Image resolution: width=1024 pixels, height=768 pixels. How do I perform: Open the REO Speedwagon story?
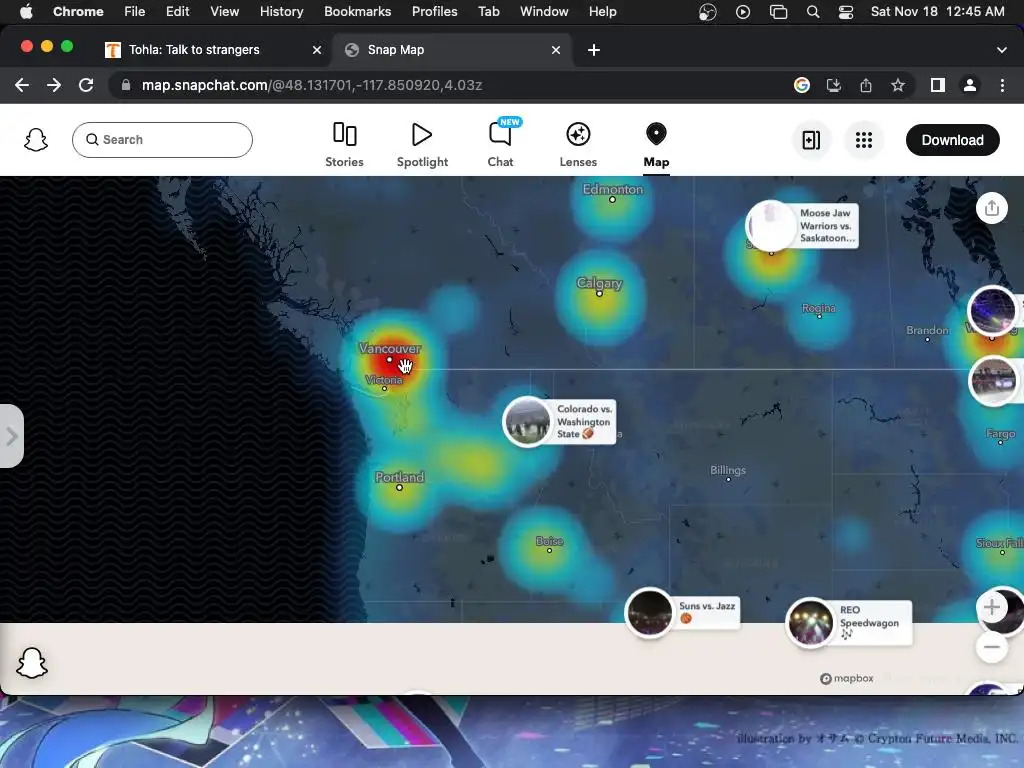point(849,623)
